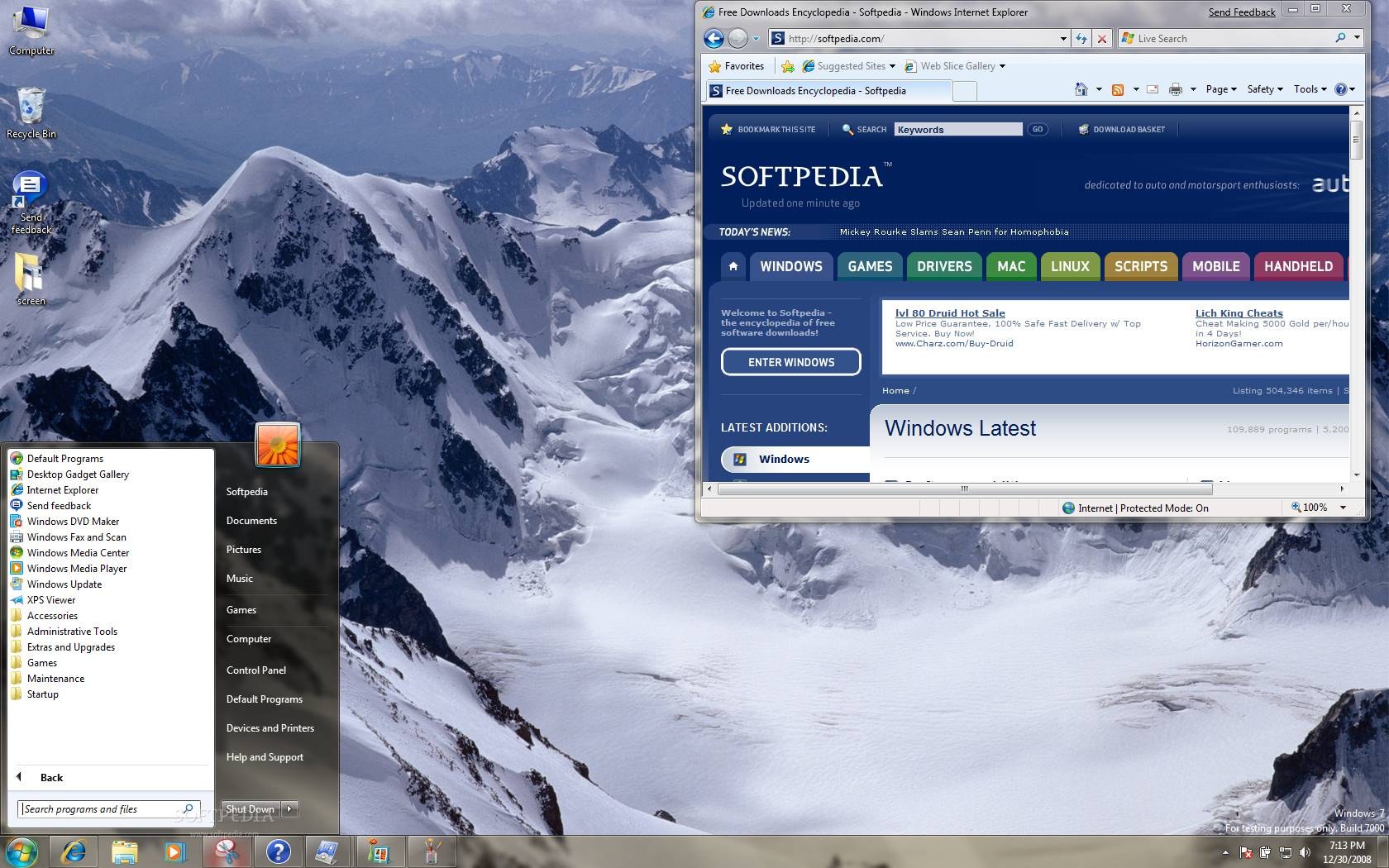
Task: Open Devices and Printers from the Start menu
Action: (270, 727)
